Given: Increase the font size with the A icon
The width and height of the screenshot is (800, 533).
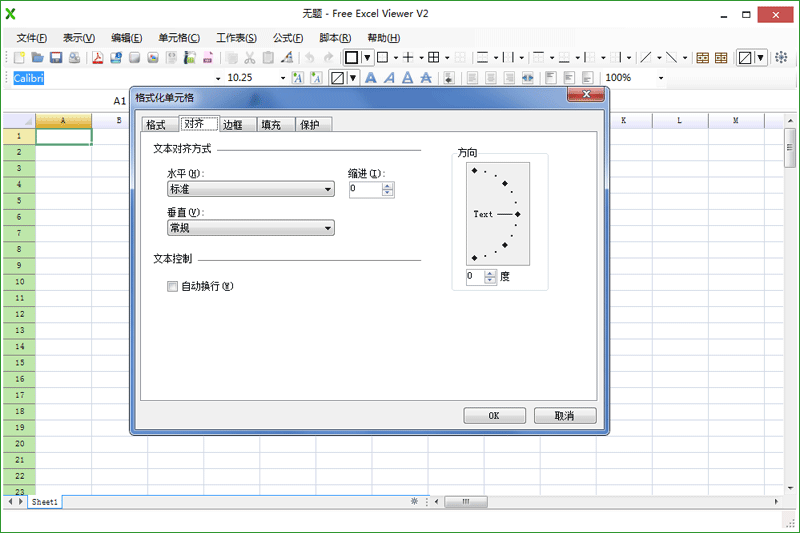Looking at the screenshot, I should coord(297,78).
